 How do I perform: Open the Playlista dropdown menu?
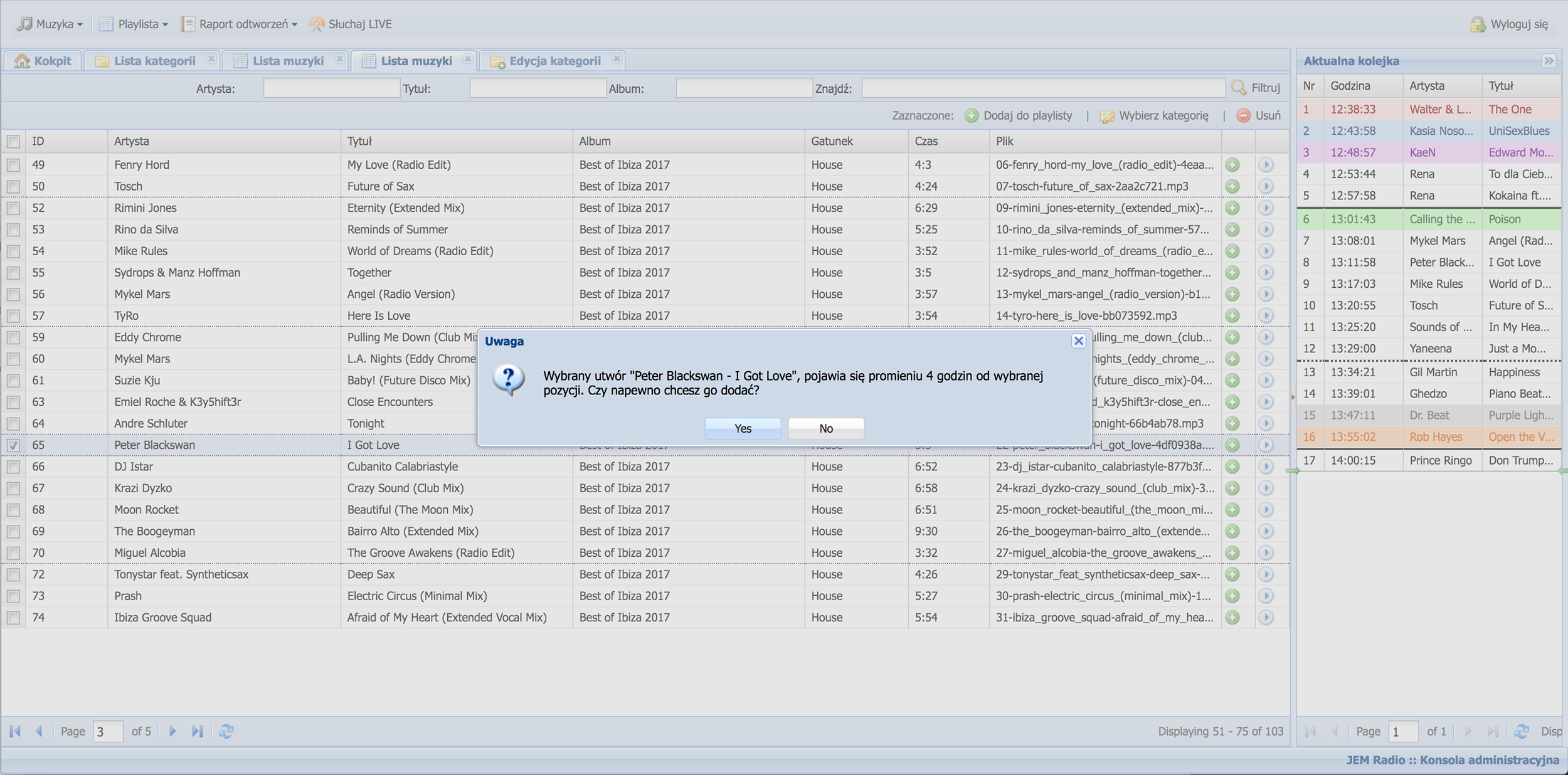pos(134,24)
